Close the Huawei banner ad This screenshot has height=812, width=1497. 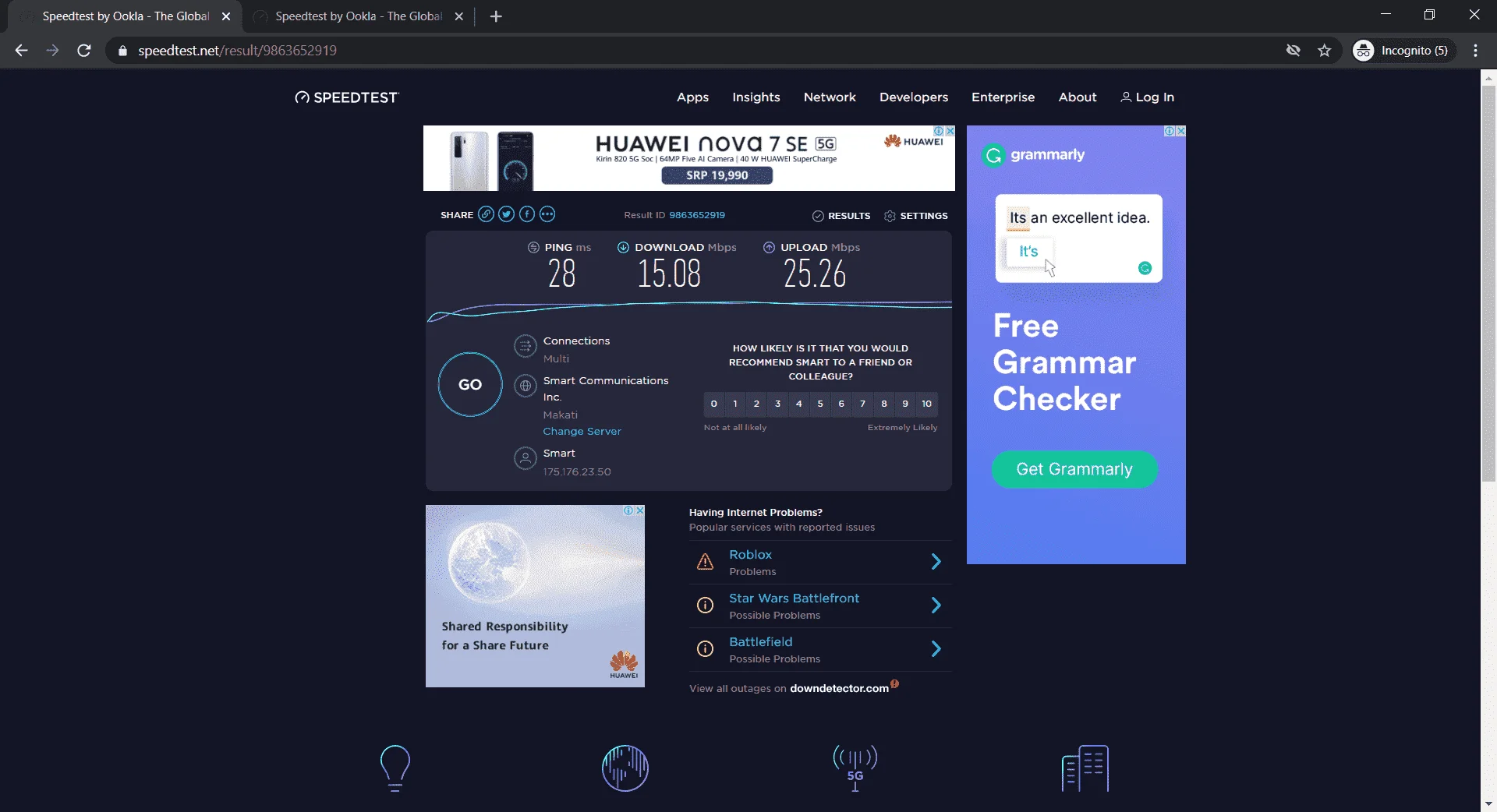(950, 131)
